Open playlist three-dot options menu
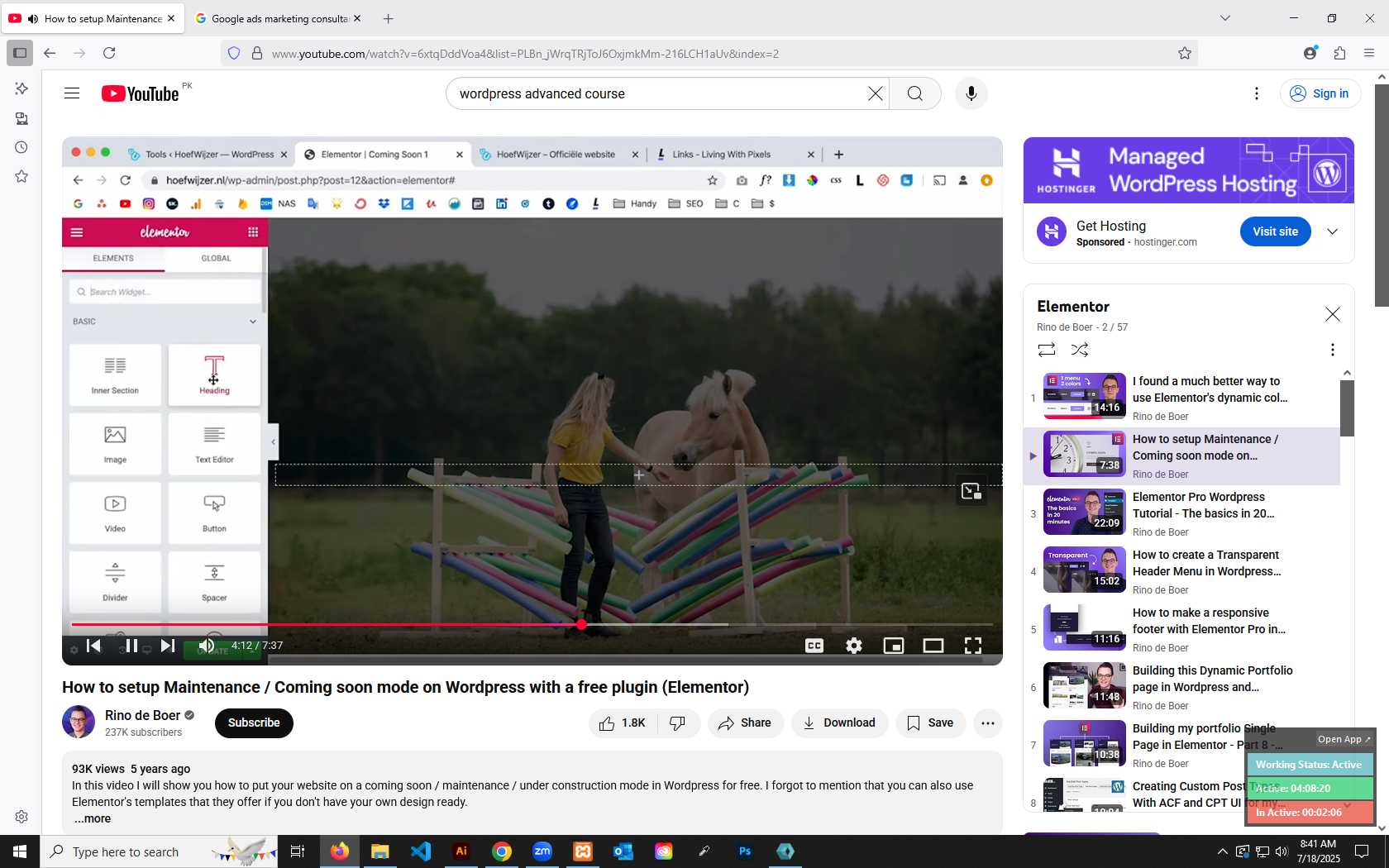The width and height of the screenshot is (1389, 868). pos(1332,350)
